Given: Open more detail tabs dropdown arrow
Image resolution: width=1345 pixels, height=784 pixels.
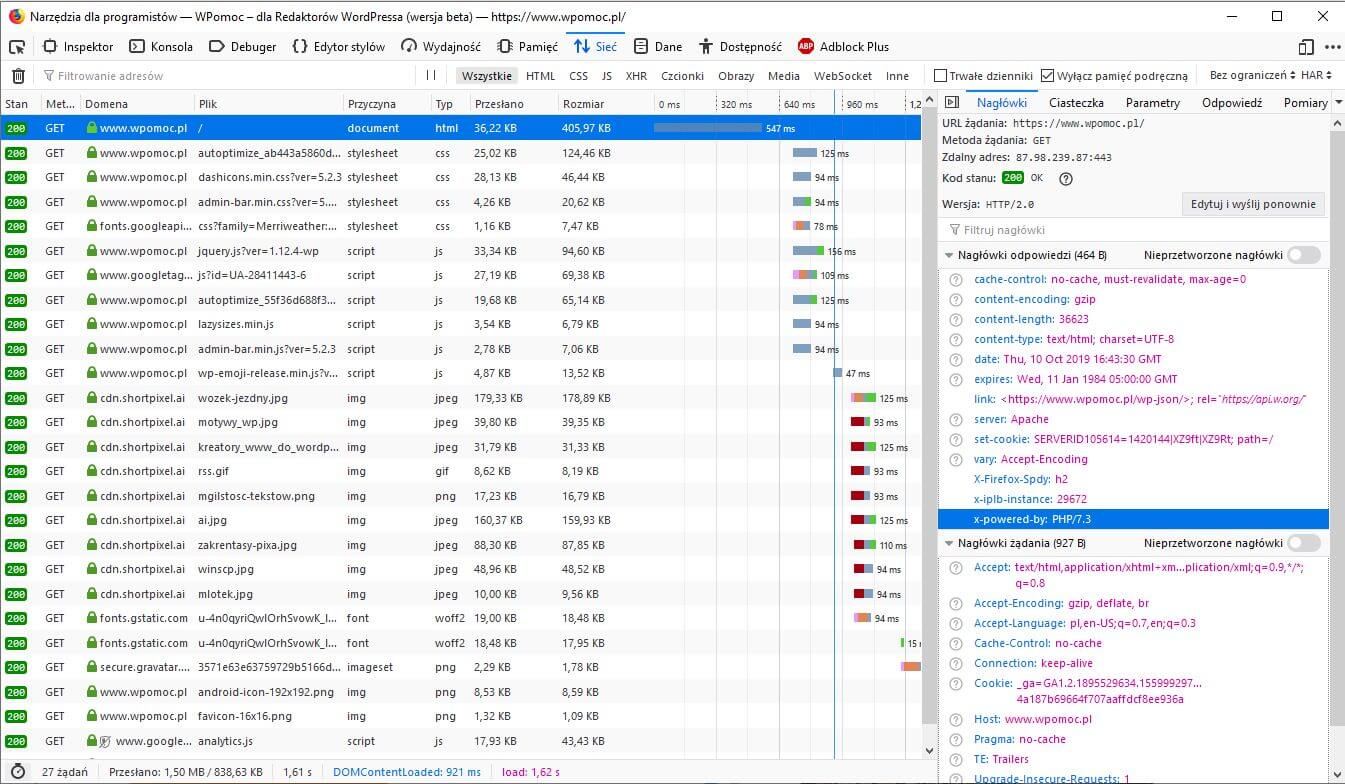Looking at the screenshot, I should pyautogui.click(x=1337, y=103).
